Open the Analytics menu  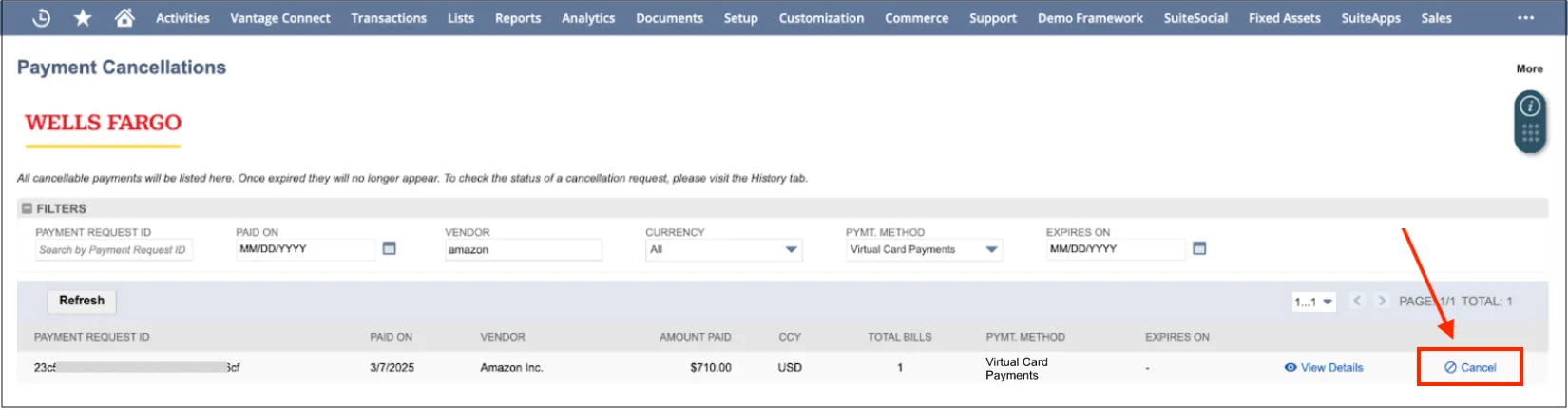coord(588,18)
